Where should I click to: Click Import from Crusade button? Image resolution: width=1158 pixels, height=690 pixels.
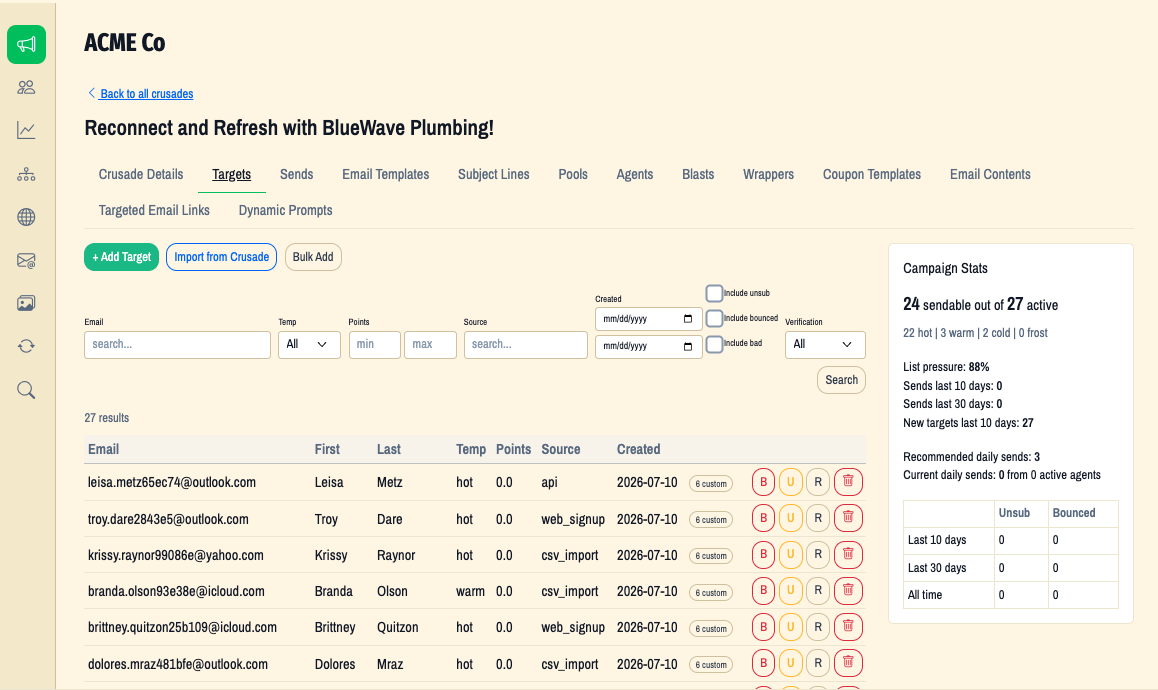(222, 257)
